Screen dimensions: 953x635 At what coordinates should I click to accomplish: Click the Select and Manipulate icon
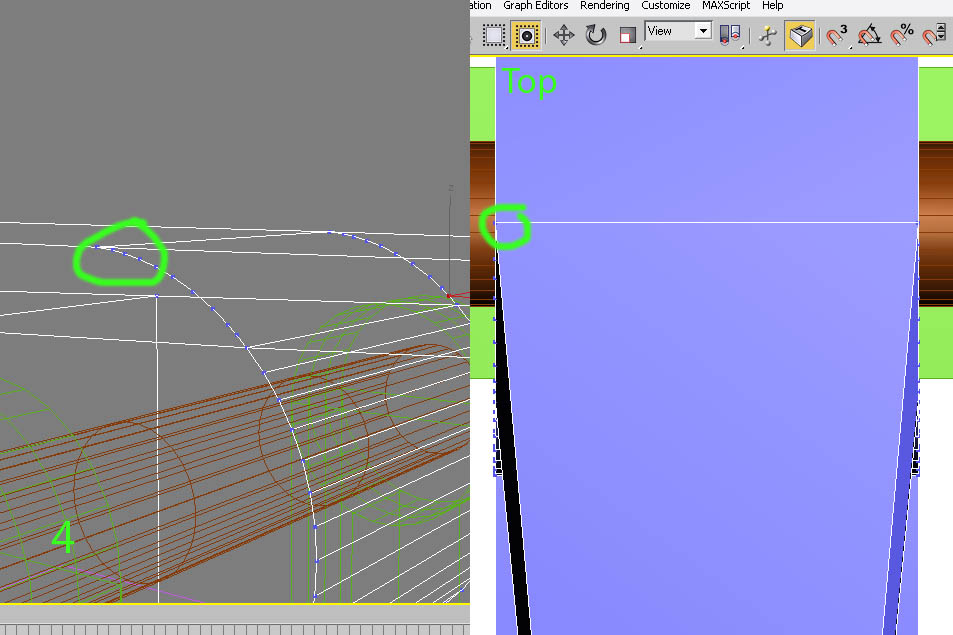(x=768, y=35)
